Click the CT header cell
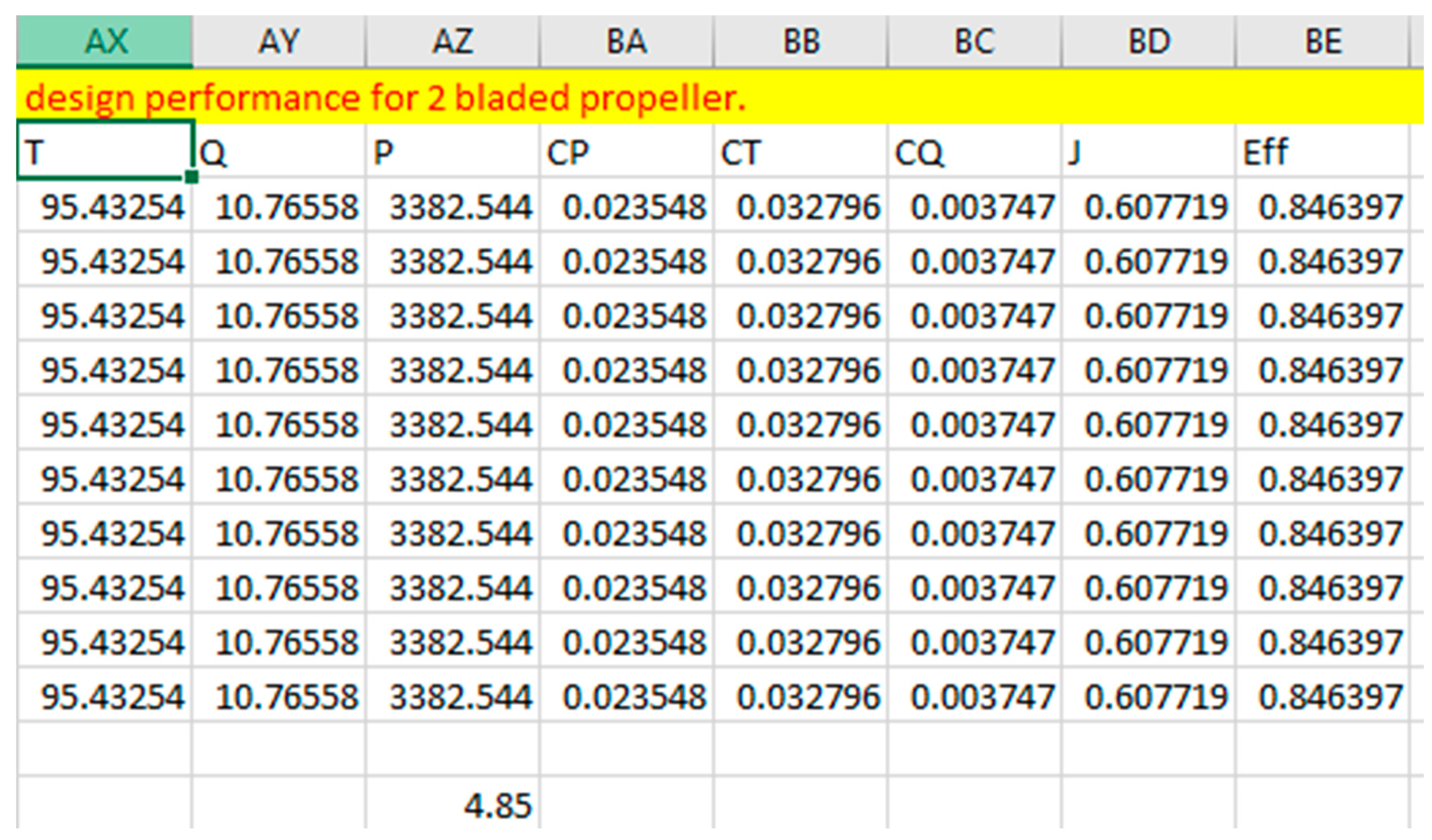This screenshot has width=1432, height=840. coord(801,152)
